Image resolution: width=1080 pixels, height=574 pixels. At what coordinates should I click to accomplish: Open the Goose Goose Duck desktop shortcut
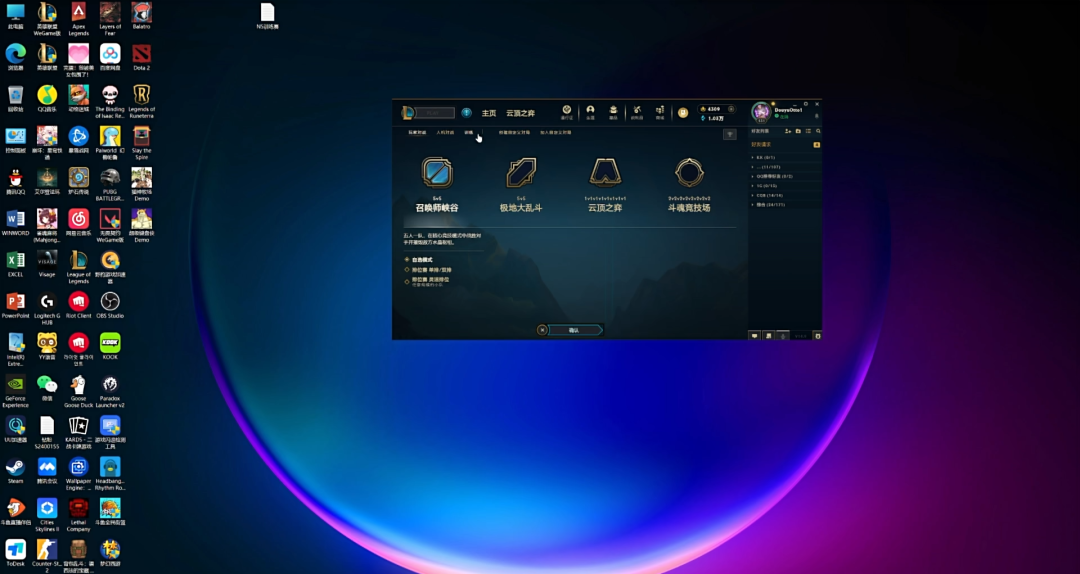79,391
